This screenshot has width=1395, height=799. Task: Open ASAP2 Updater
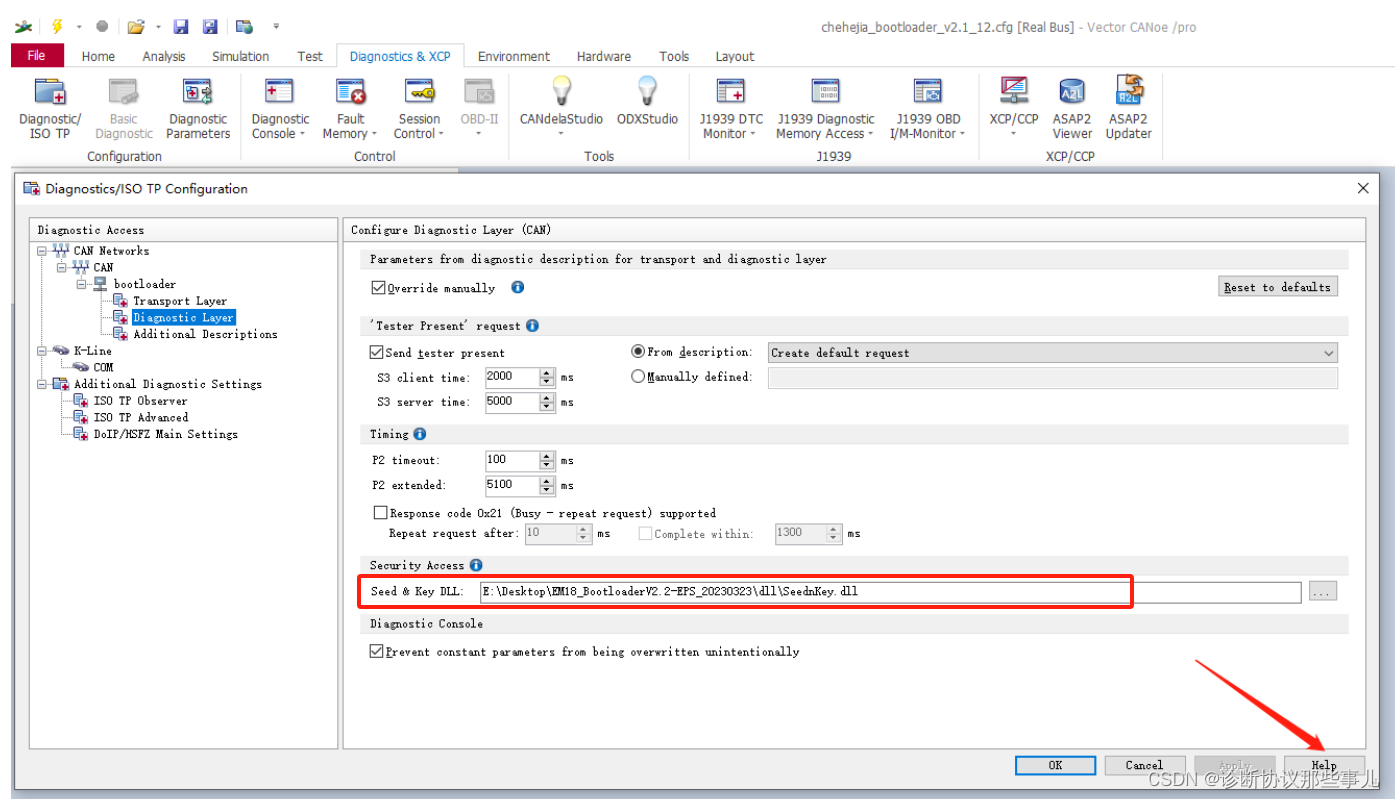tap(1129, 109)
